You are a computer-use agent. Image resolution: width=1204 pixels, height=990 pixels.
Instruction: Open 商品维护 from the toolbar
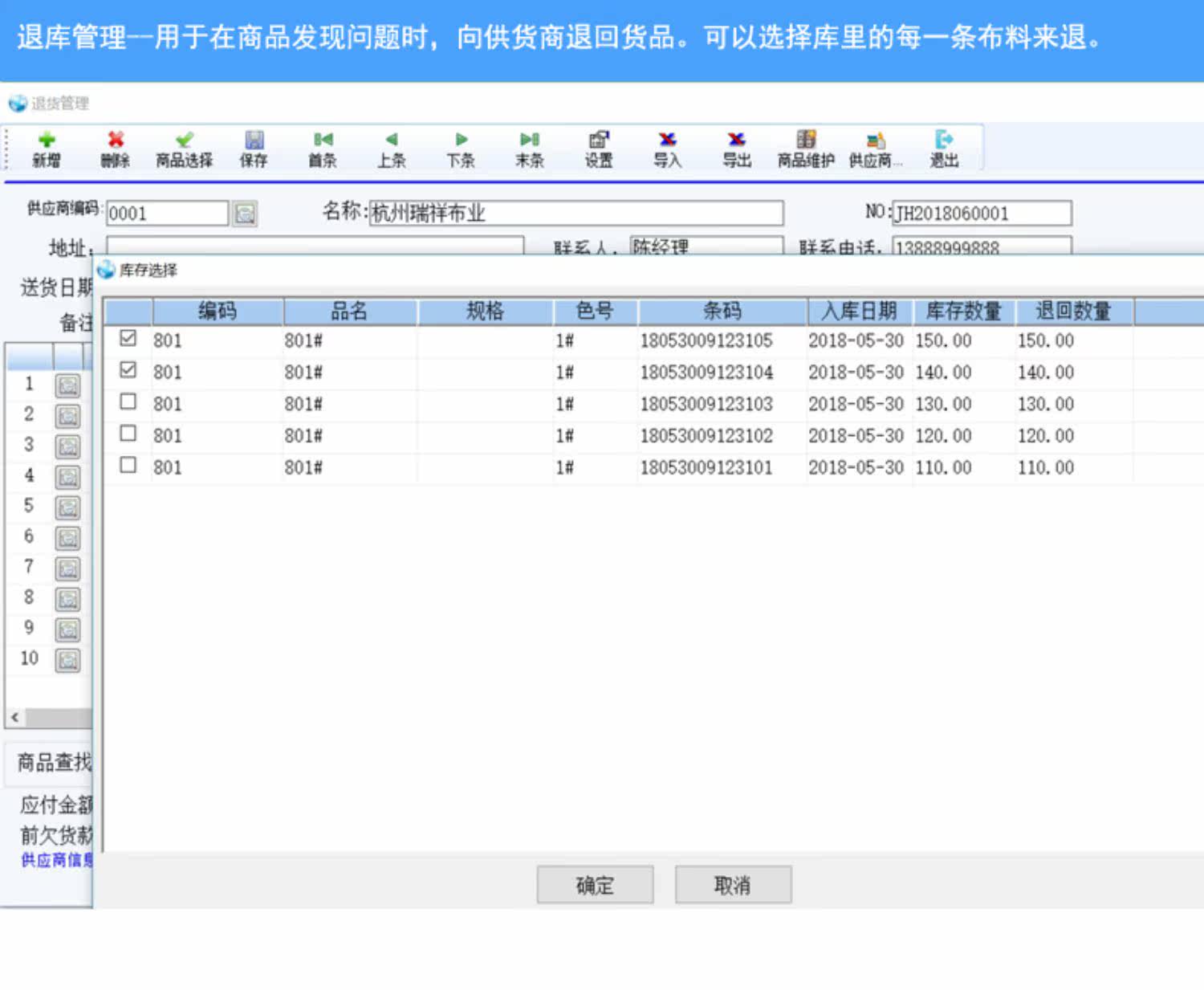(806, 149)
